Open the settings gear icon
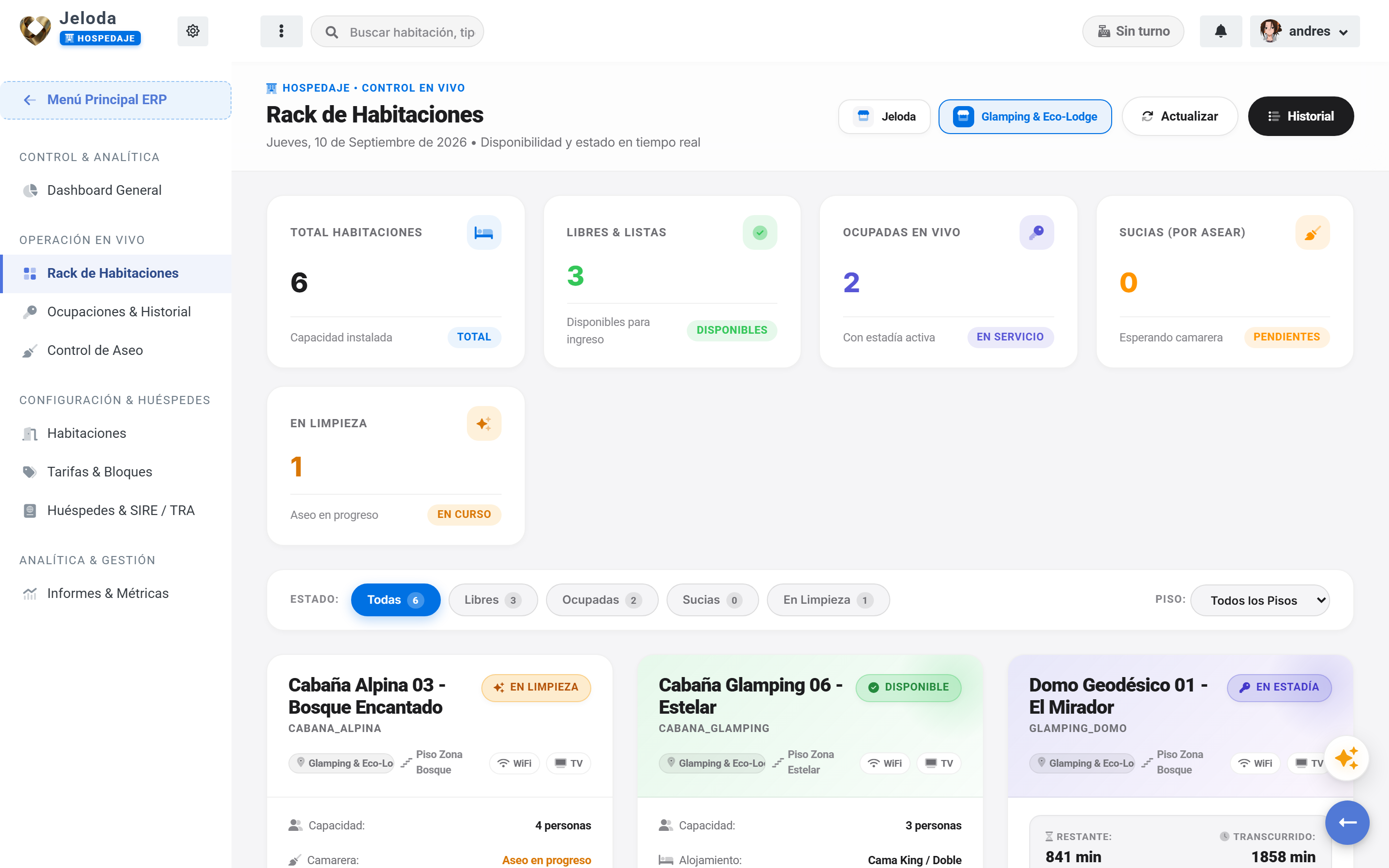This screenshot has width=1389, height=868. point(193,31)
